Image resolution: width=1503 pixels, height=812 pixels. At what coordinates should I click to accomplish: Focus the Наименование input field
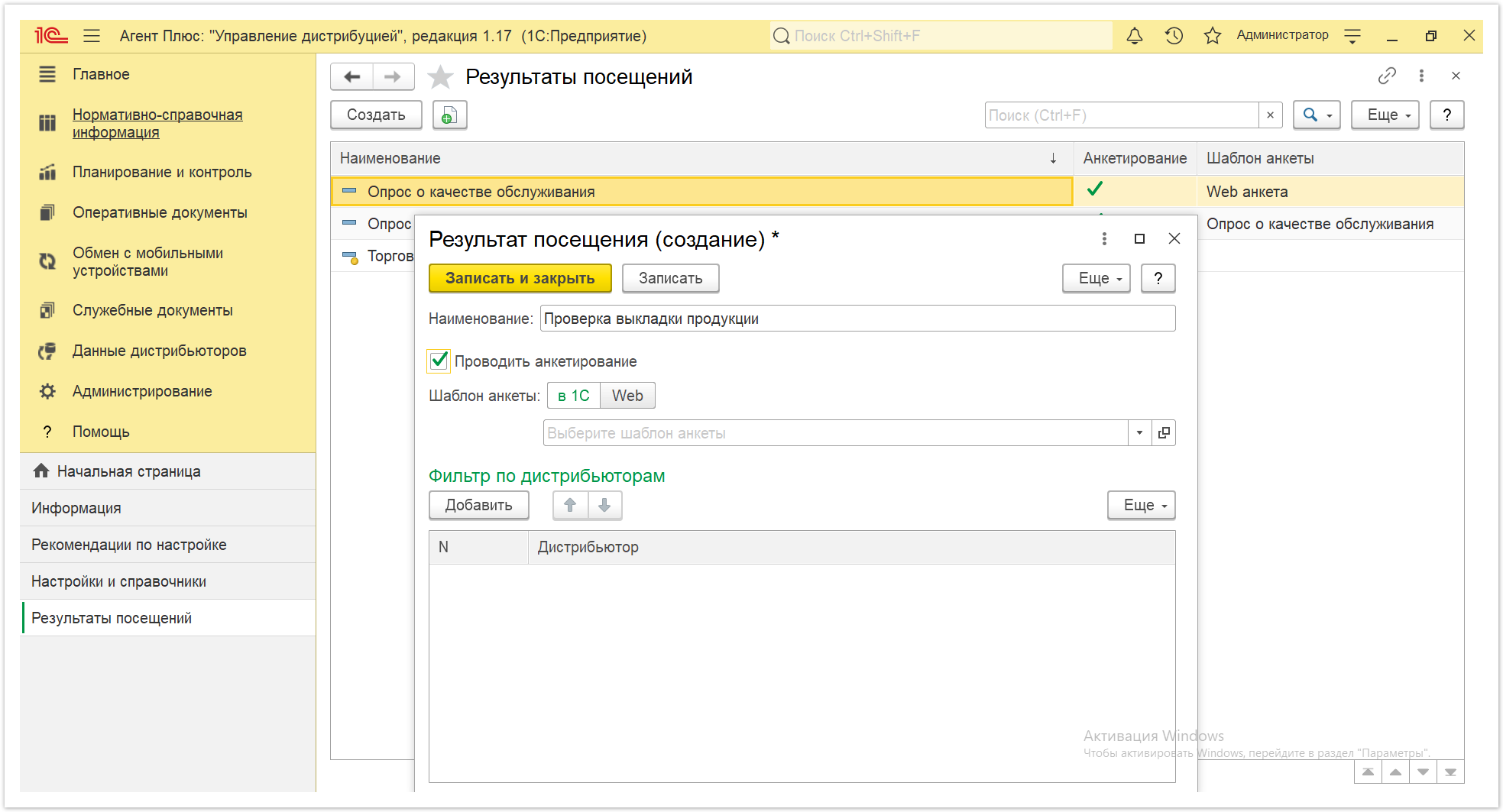coord(857,319)
